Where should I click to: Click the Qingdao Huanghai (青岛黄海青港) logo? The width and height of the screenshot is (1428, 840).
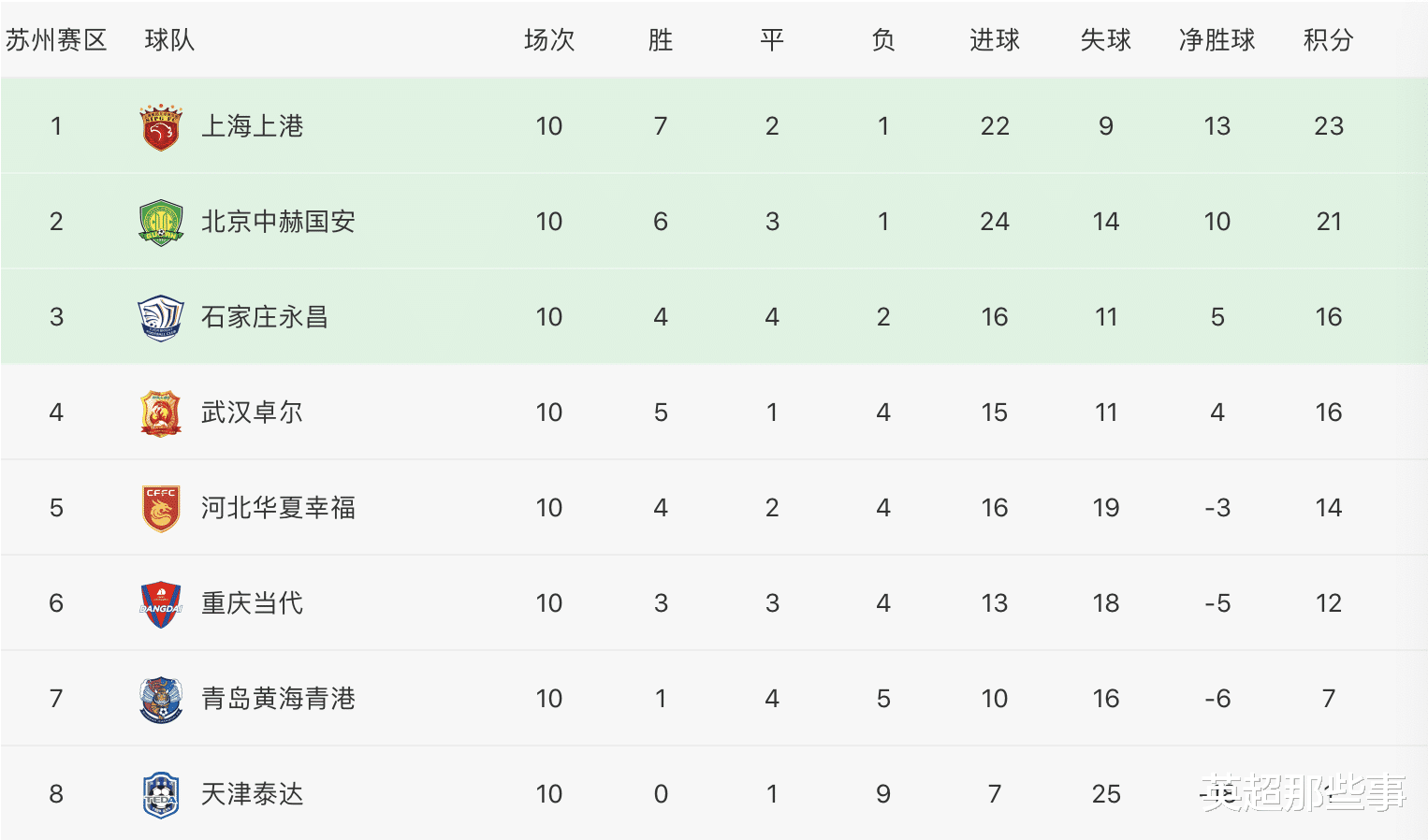161,700
